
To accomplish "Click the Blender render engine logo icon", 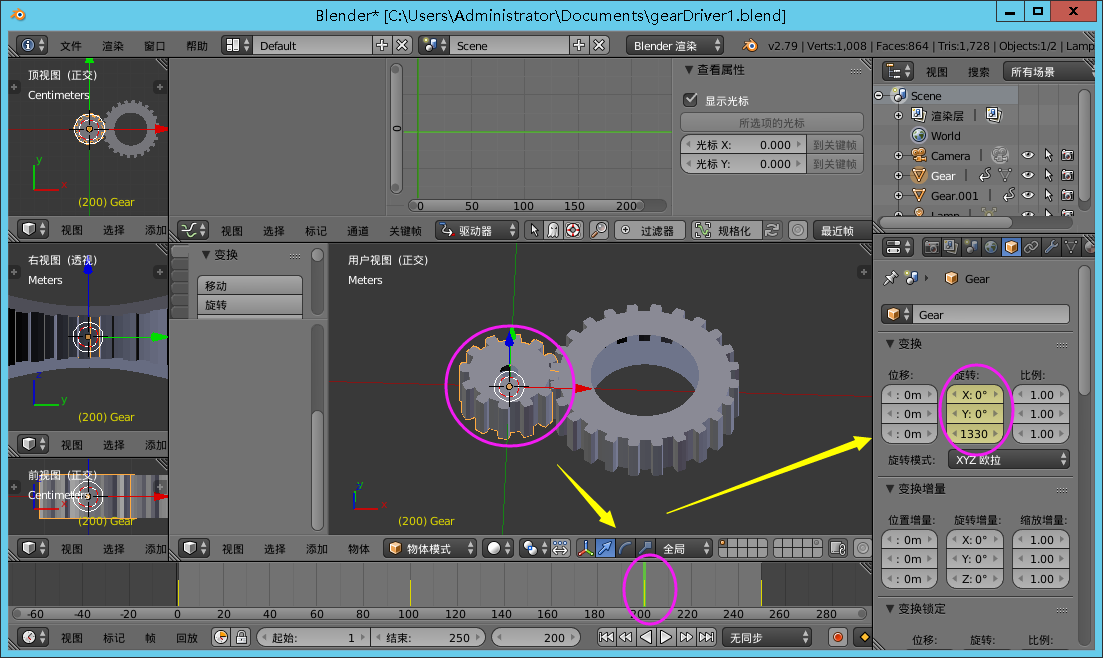I will pos(750,46).
